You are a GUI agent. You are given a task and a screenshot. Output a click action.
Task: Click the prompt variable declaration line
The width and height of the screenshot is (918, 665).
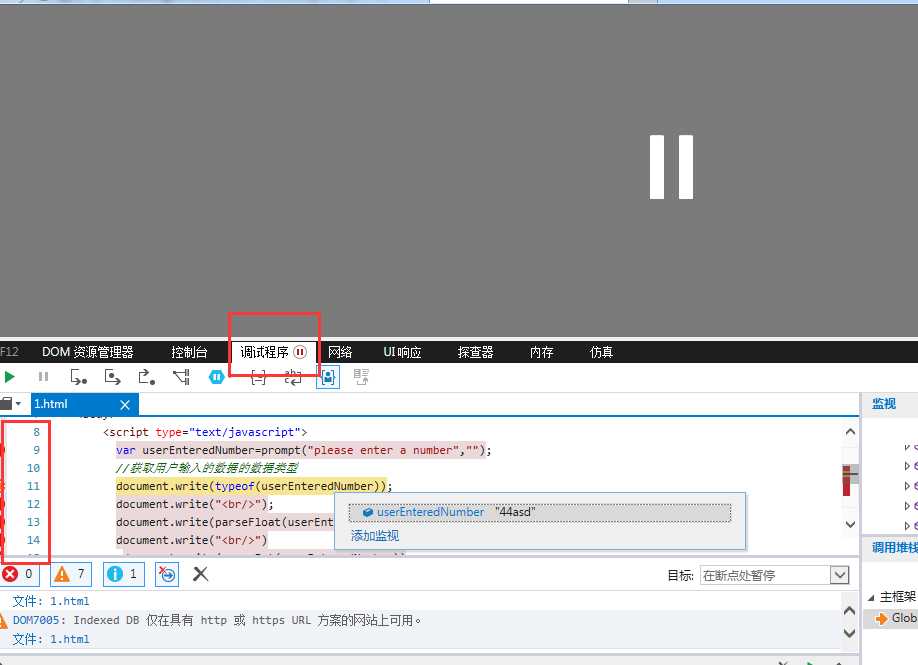[x=304, y=450]
